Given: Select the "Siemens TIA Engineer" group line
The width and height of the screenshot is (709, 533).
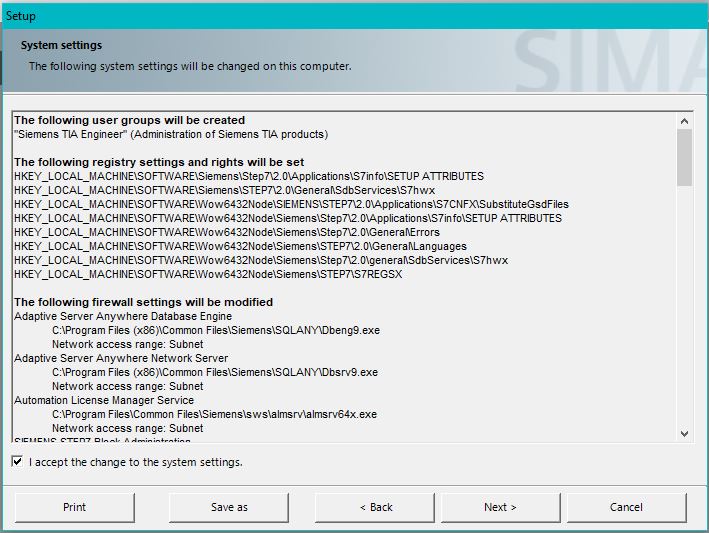Looking at the screenshot, I should click(170, 134).
